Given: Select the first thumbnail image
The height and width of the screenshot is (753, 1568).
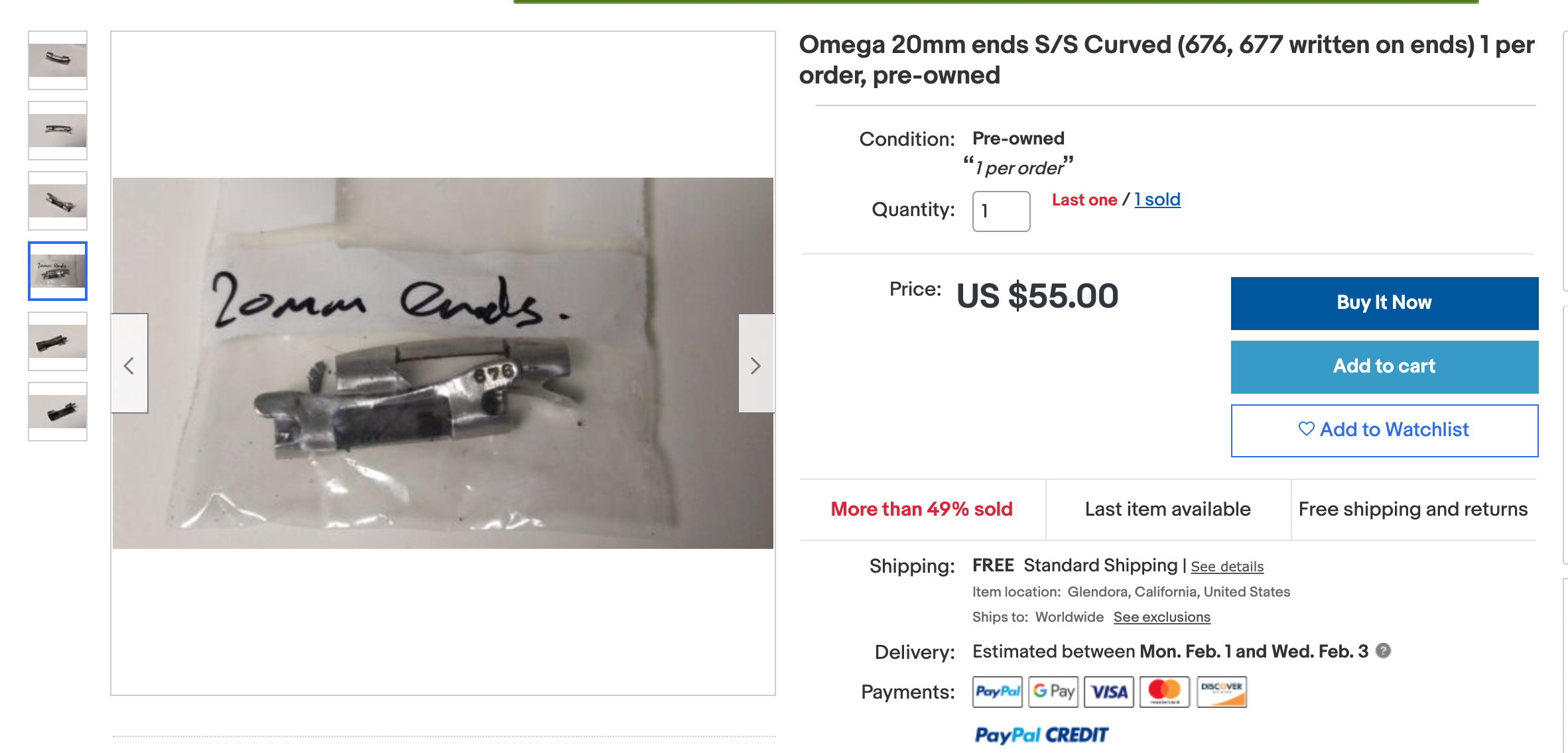Looking at the screenshot, I should (x=58, y=60).
